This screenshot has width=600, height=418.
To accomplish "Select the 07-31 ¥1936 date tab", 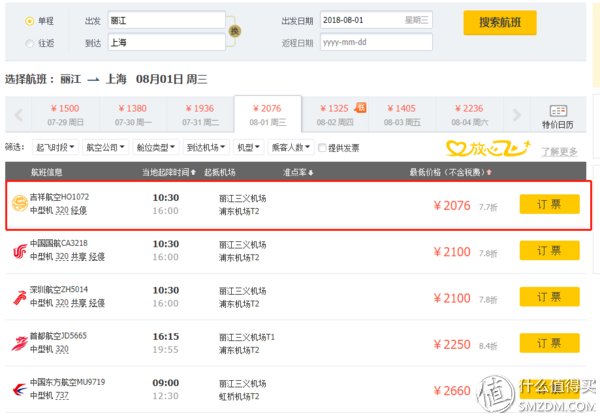I will click(x=200, y=114).
